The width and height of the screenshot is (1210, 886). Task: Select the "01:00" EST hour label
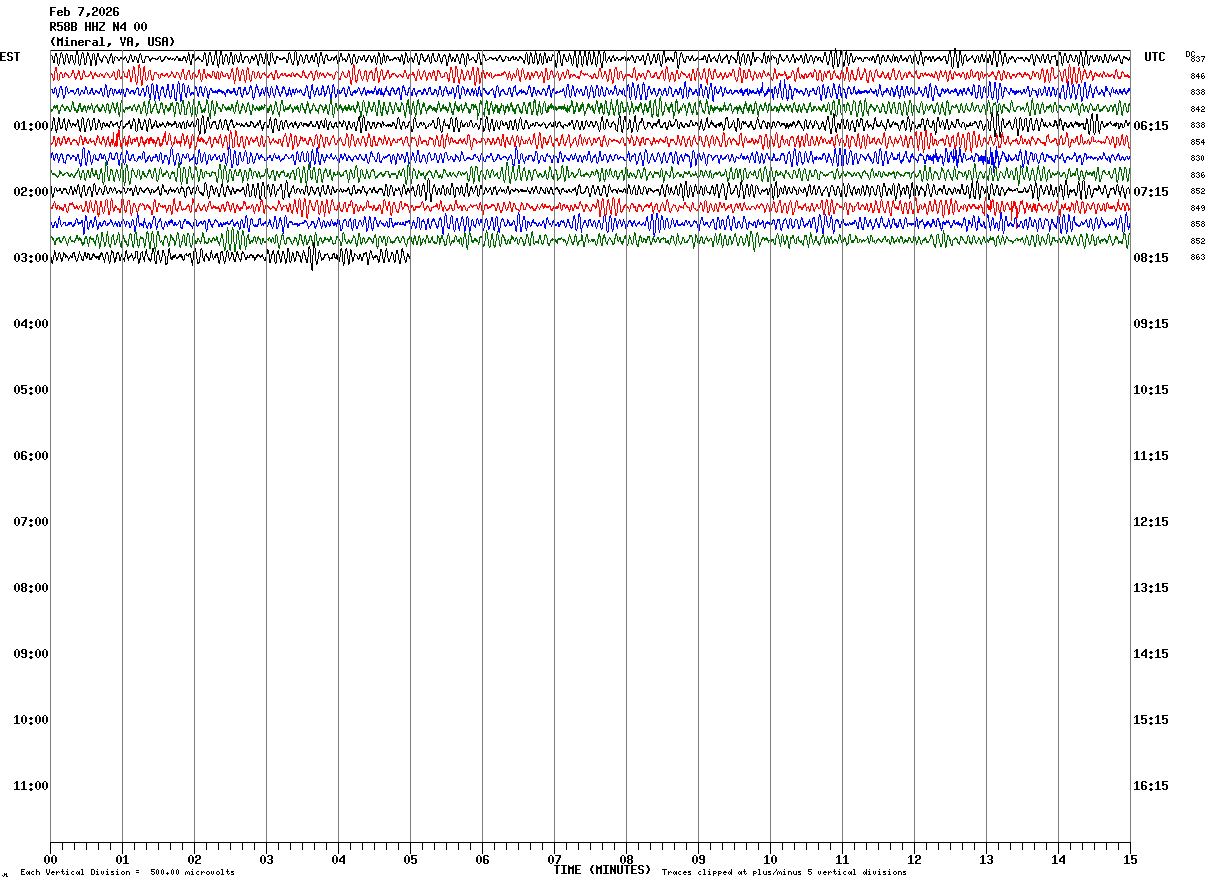(x=31, y=126)
